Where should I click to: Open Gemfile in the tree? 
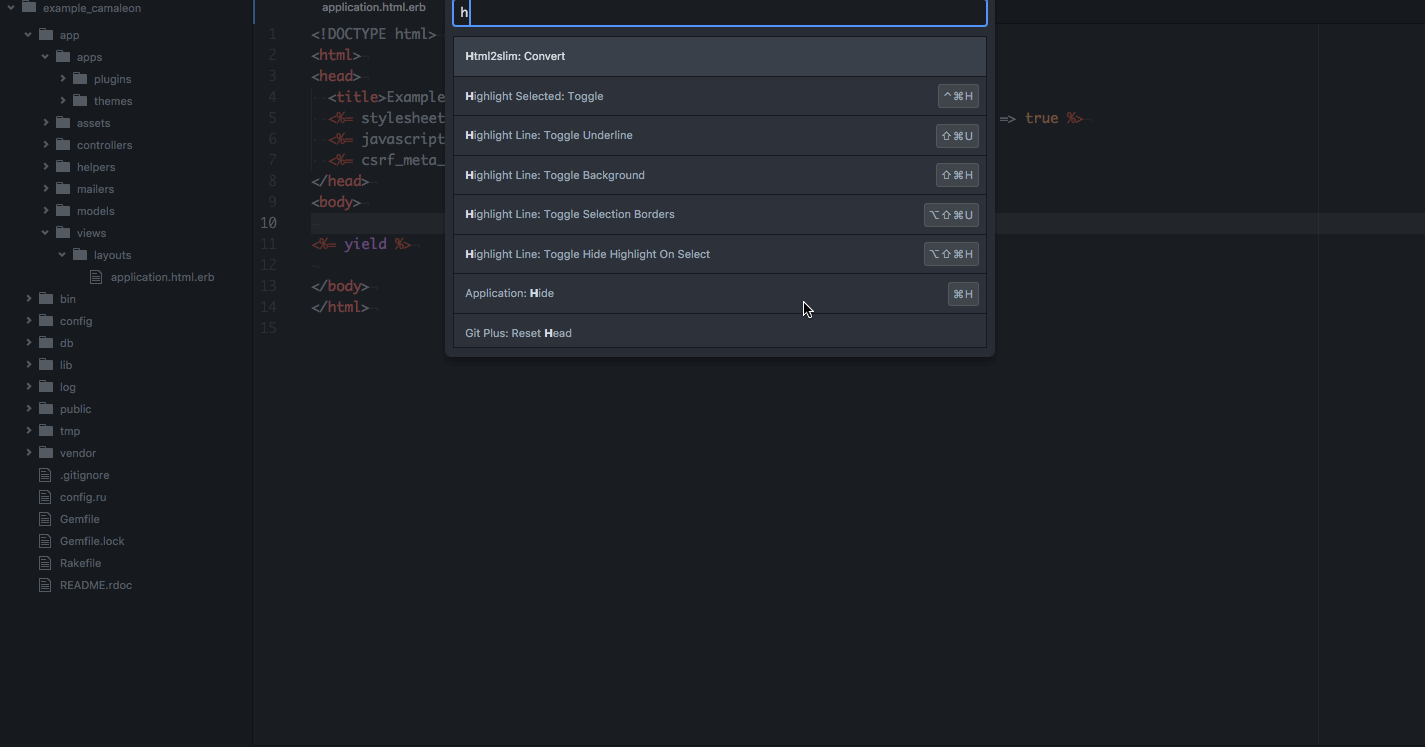79,519
